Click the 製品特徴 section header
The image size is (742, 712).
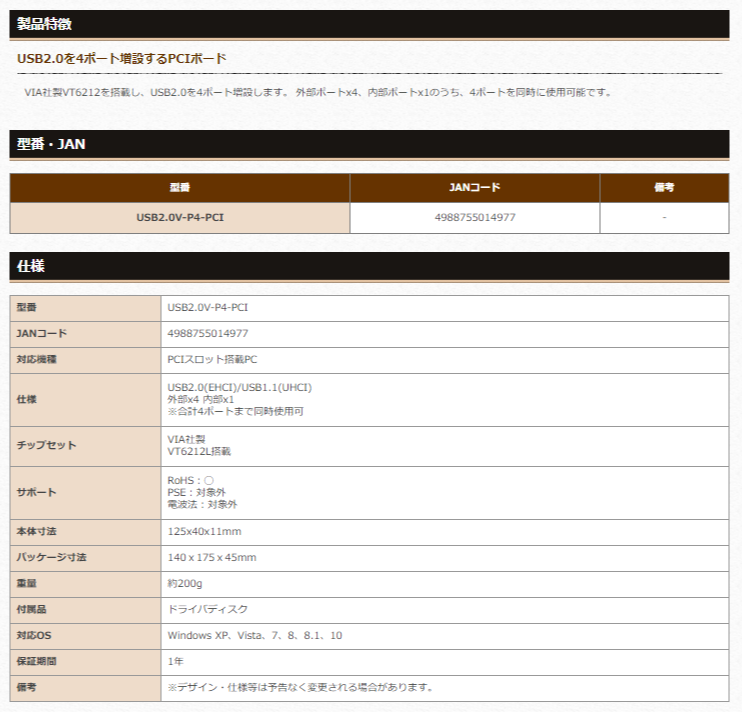[x=44, y=24]
